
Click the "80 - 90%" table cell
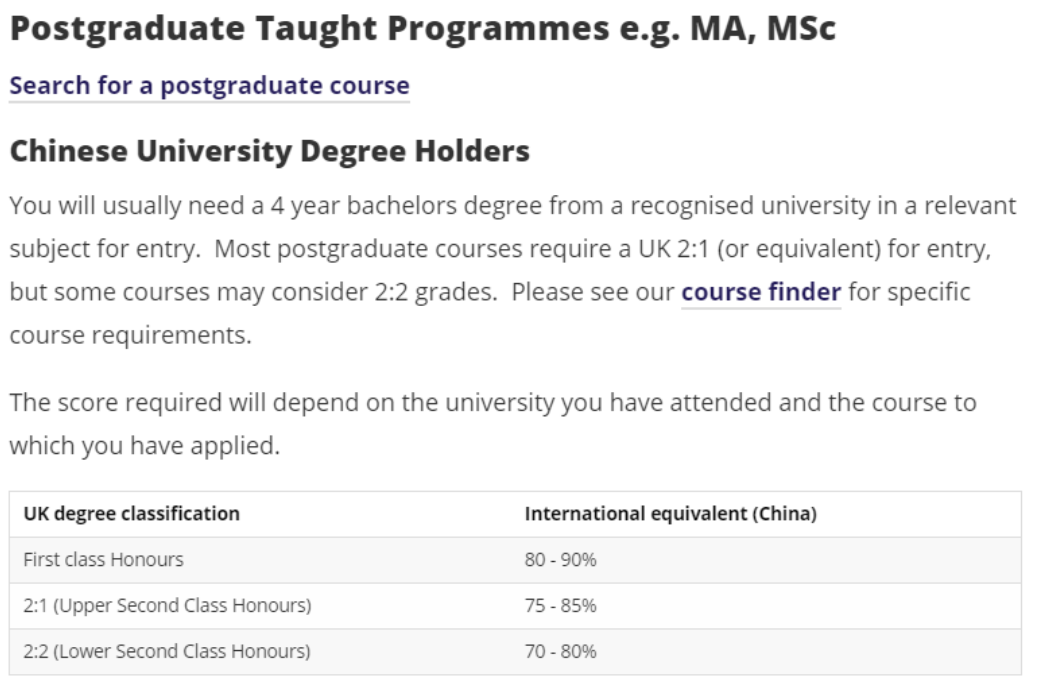pyautogui.click(x=560, y=560)
